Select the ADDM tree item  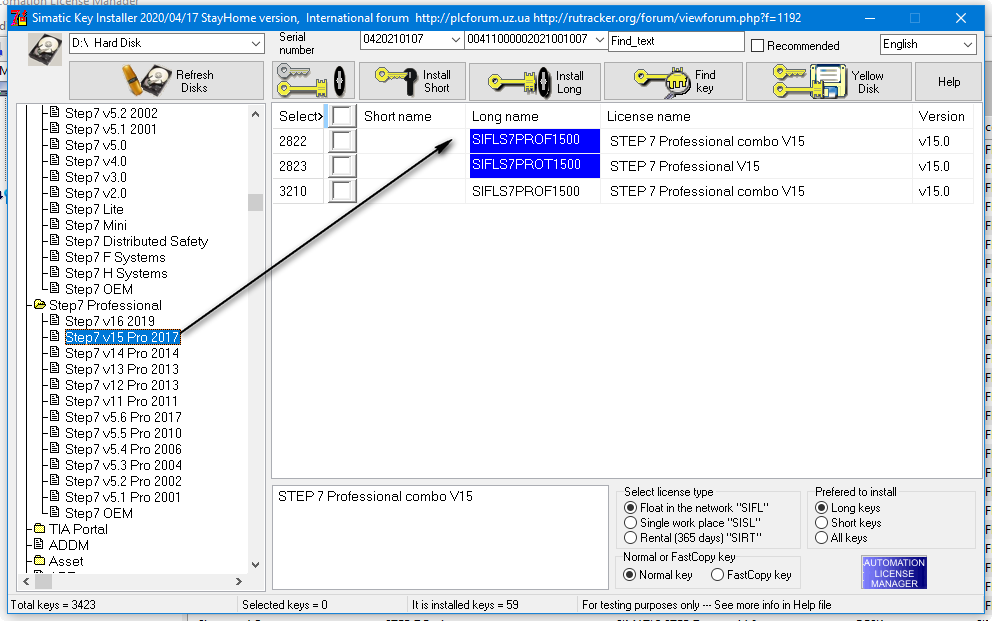(x=68, y=545)
